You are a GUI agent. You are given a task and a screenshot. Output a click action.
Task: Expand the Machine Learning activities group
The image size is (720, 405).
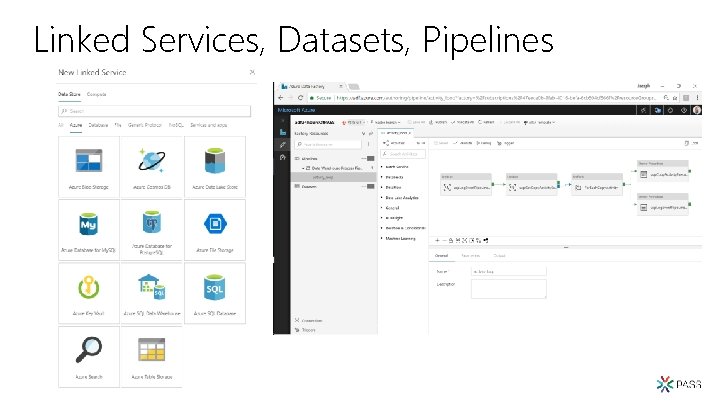400,239
